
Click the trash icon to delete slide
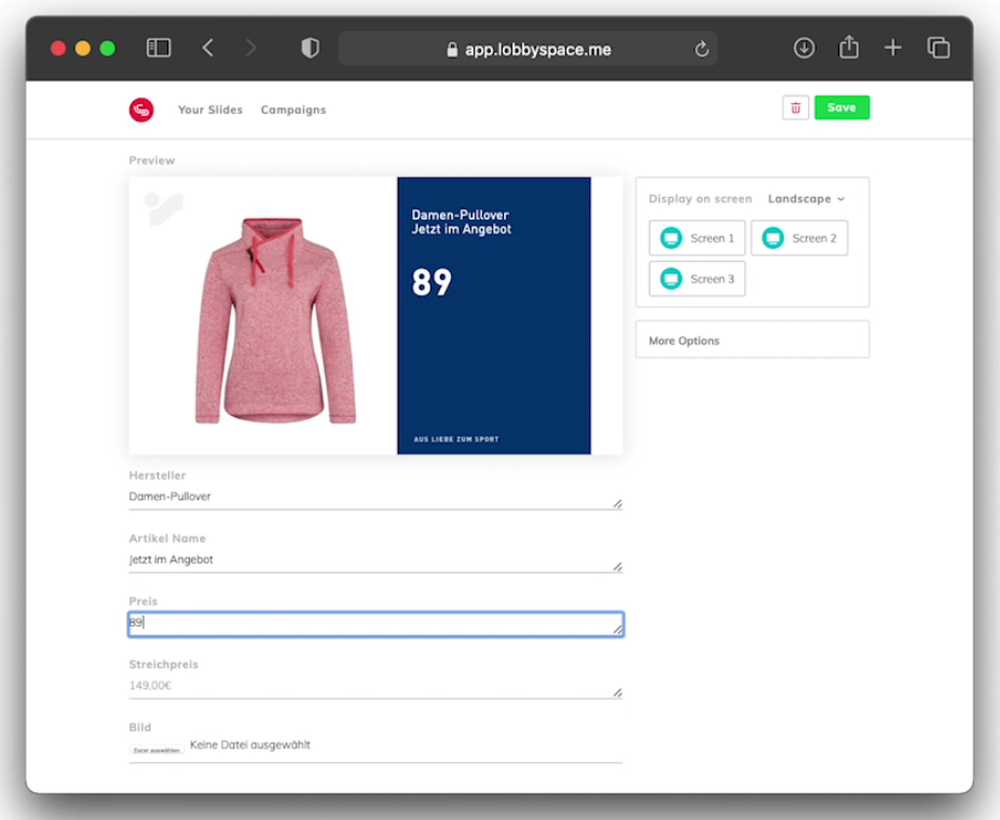pyautogui.click(x=795, y=107)
